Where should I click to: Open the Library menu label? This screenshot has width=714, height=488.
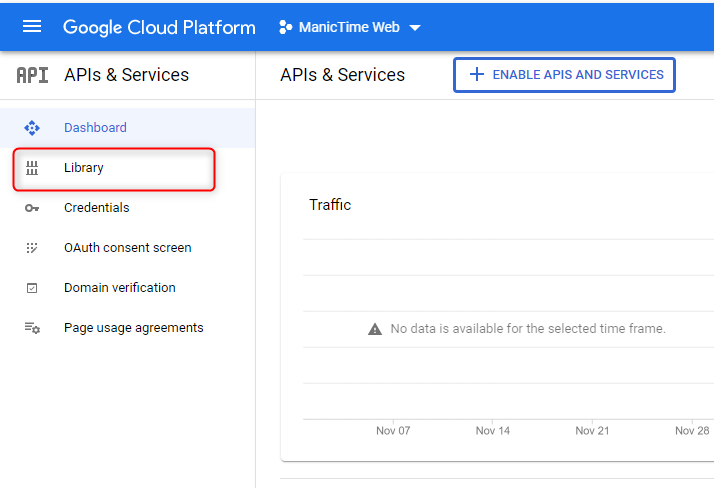click(x=84, y=168)
